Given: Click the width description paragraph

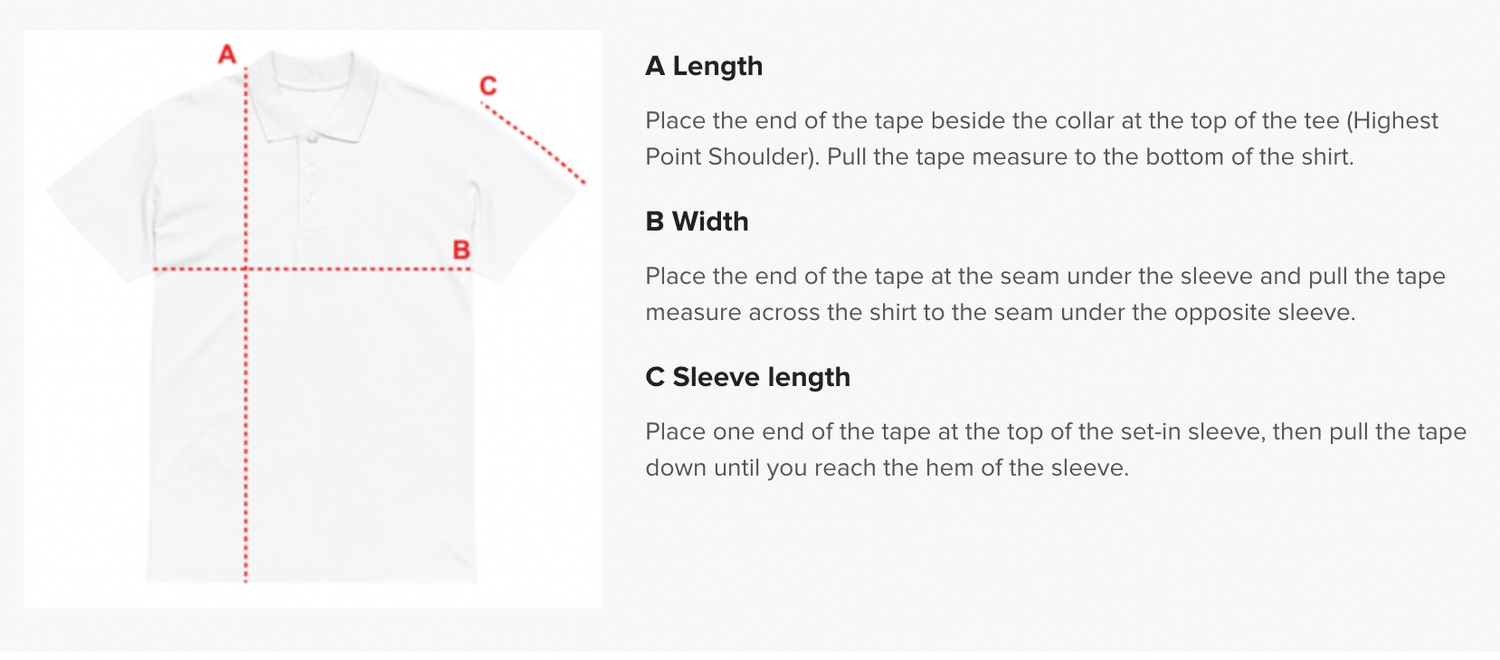Looking at the screenshot, I should tap(1045, 294).
